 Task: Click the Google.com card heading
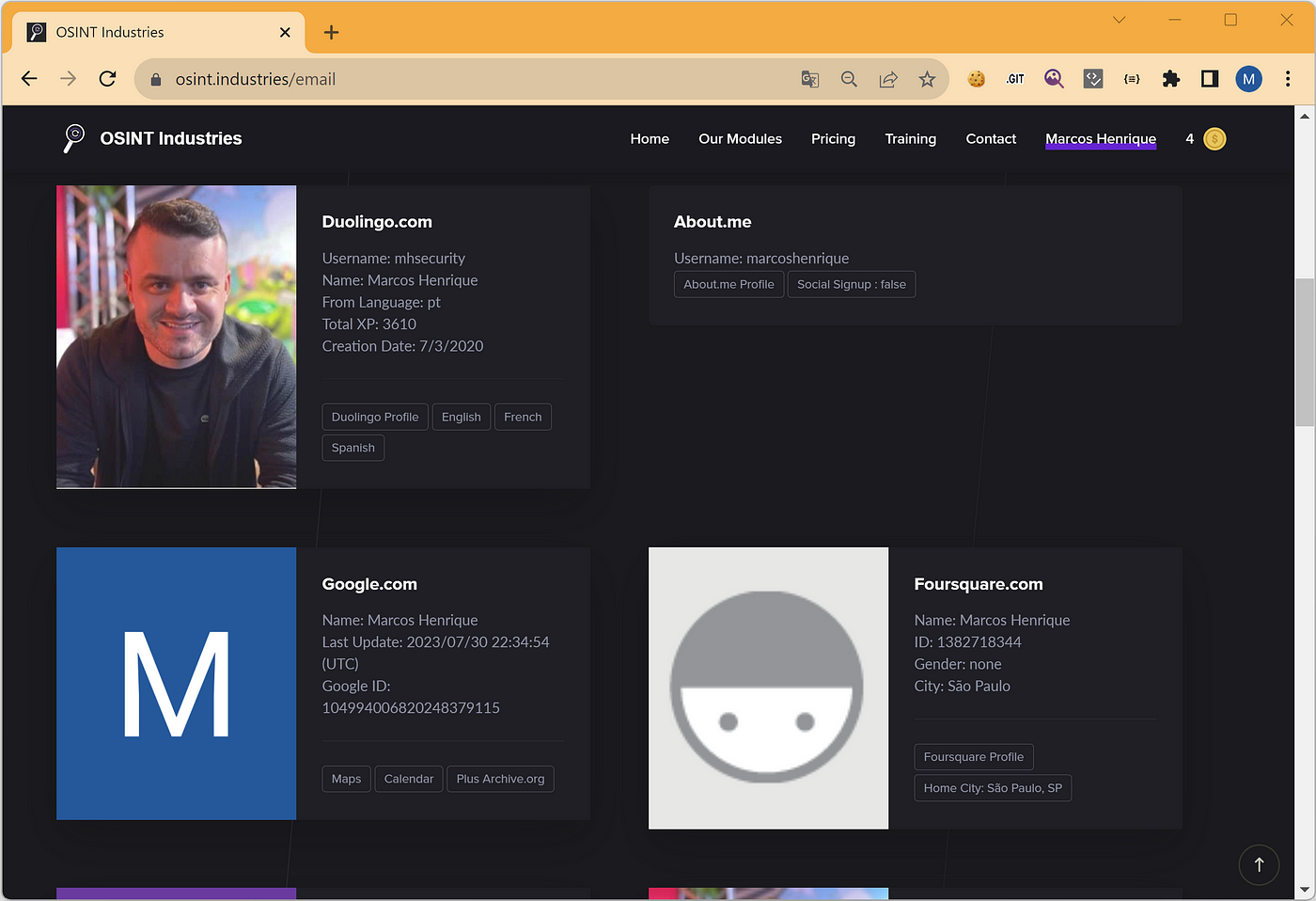click(x=369, y=584)
